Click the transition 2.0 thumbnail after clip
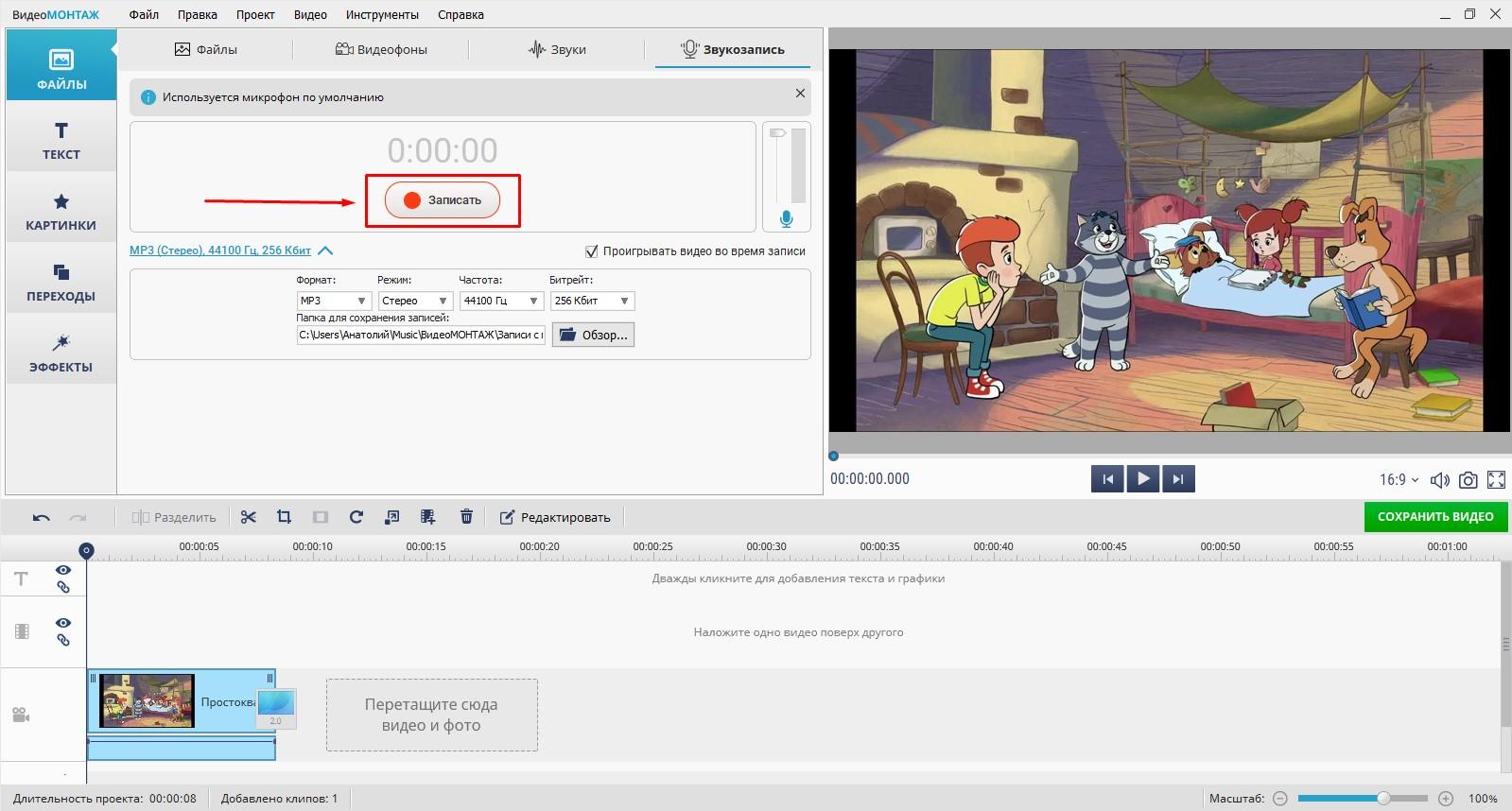Screen dimensions: 1512x811 (x=276, y=708)
